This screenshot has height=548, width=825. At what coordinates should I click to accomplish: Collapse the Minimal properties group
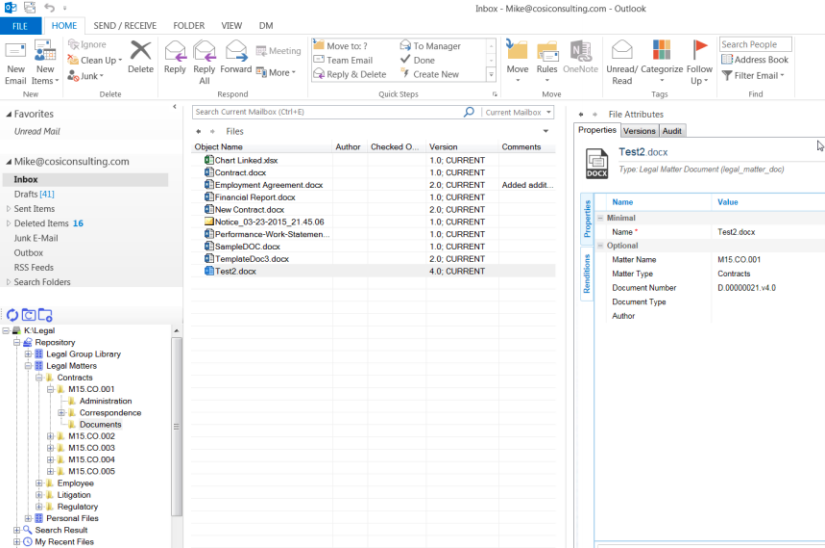600,218
